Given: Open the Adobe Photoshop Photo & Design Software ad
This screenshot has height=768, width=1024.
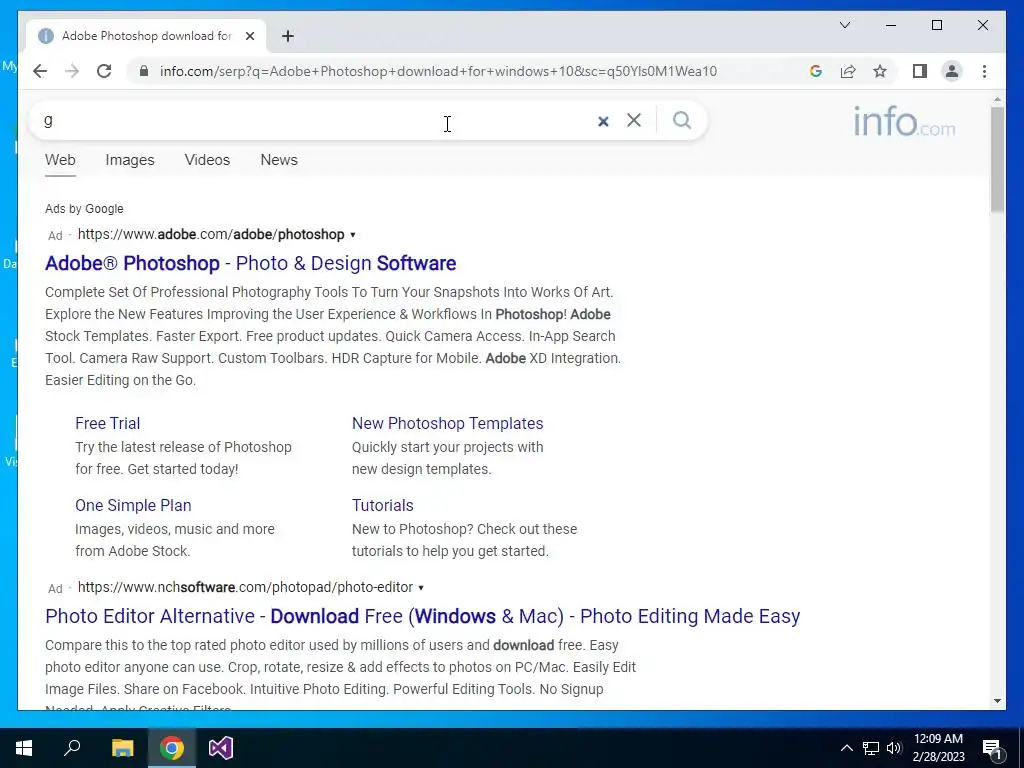Looking at the screenshot, I should coord(250,263).
